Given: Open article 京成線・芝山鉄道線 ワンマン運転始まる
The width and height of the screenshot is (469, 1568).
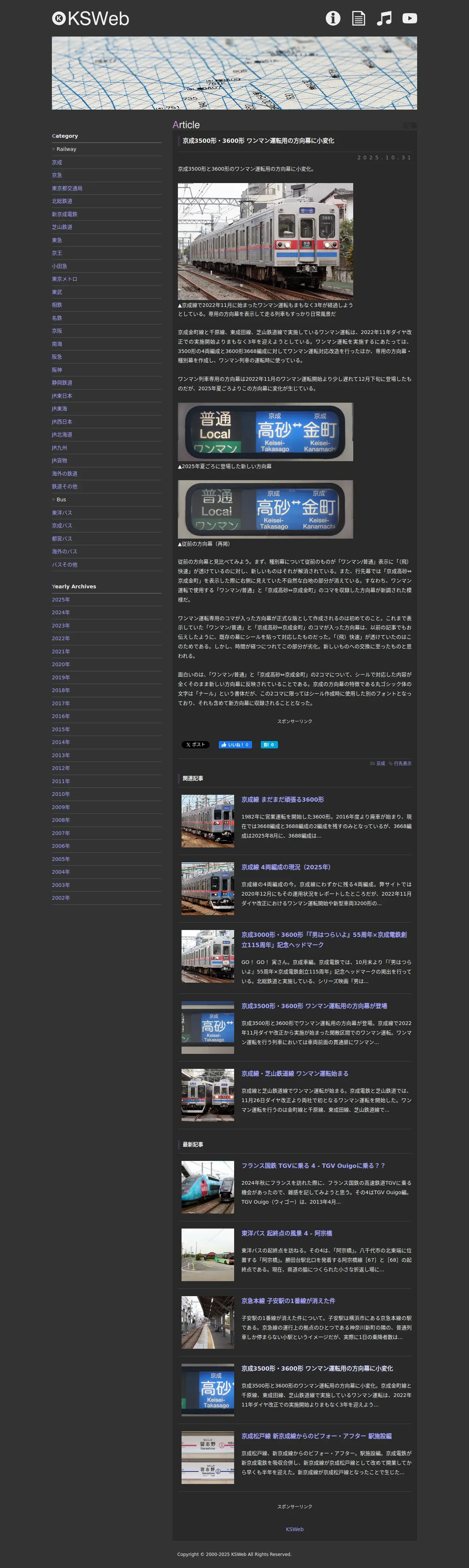Looking at the screenshot, I should 295,1073.
